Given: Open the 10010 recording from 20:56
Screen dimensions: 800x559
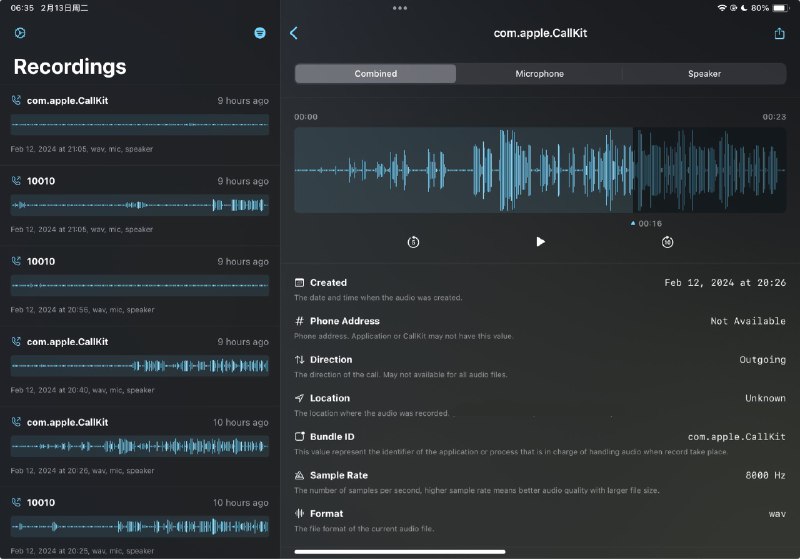Looking at the screenshot, I should click(x=140, y=285).
